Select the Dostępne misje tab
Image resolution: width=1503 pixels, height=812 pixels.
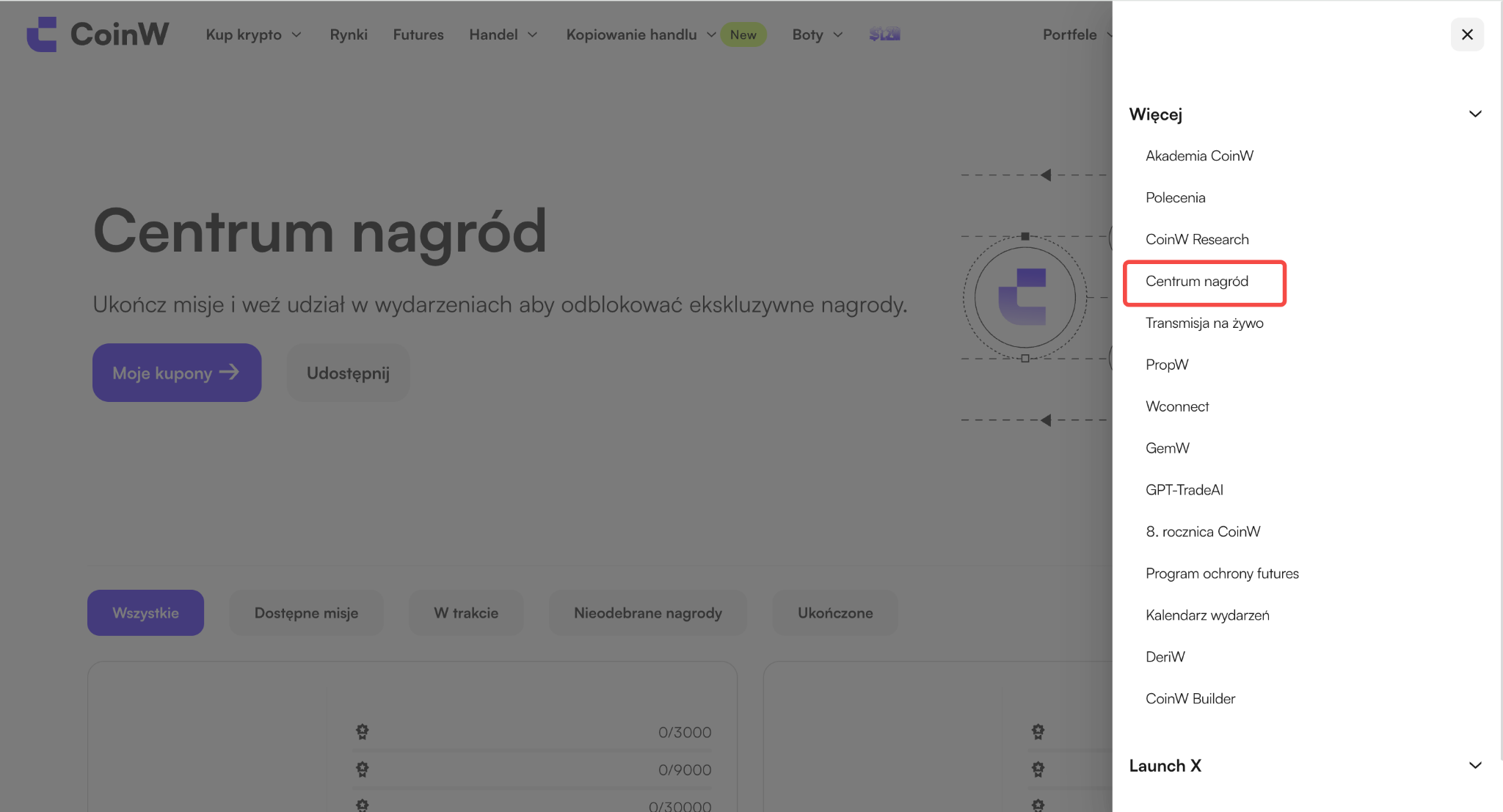[x=306, y=612]
